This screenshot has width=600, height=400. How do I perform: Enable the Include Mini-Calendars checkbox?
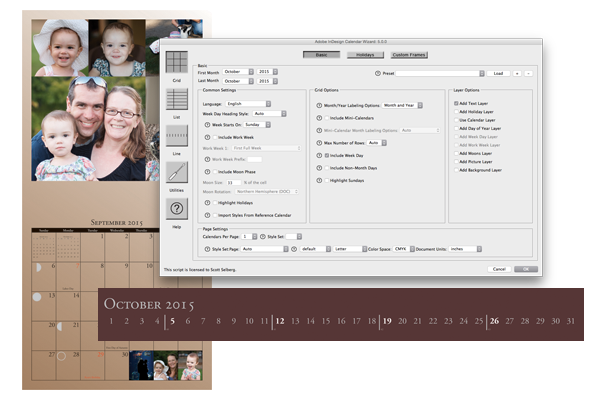coord(327,118)
